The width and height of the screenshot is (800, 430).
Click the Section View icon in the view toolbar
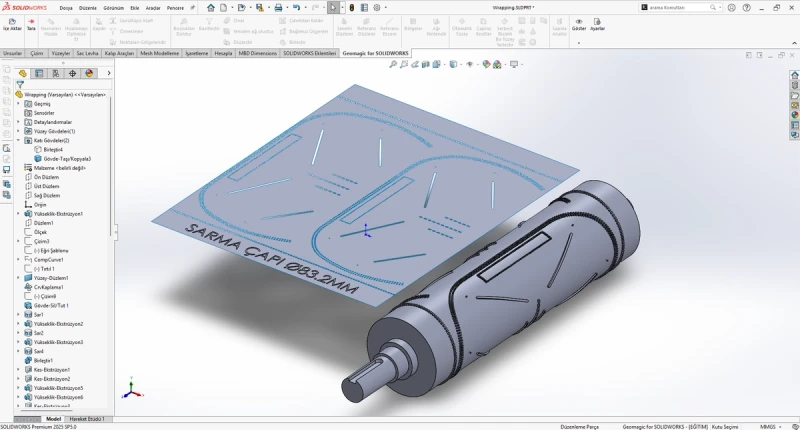click(x=426, y=64)
